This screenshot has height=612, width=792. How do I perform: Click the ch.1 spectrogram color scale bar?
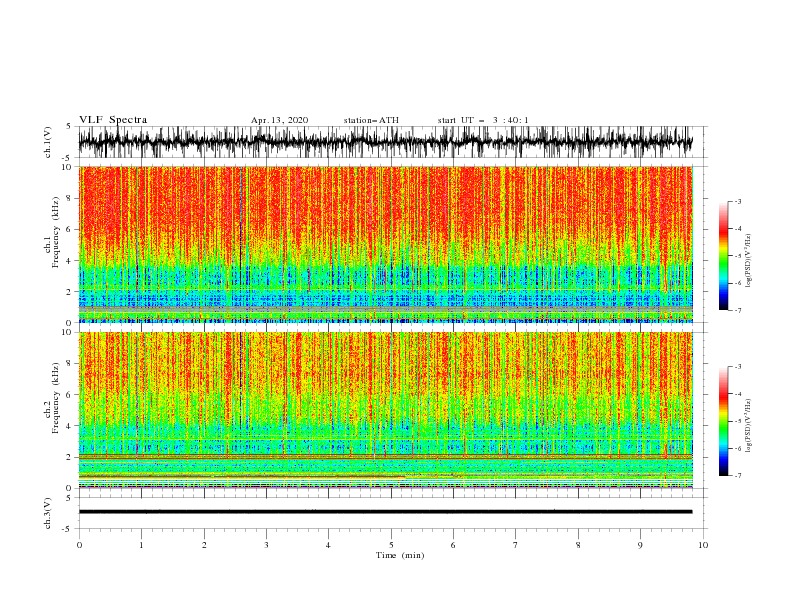point(723,256)
